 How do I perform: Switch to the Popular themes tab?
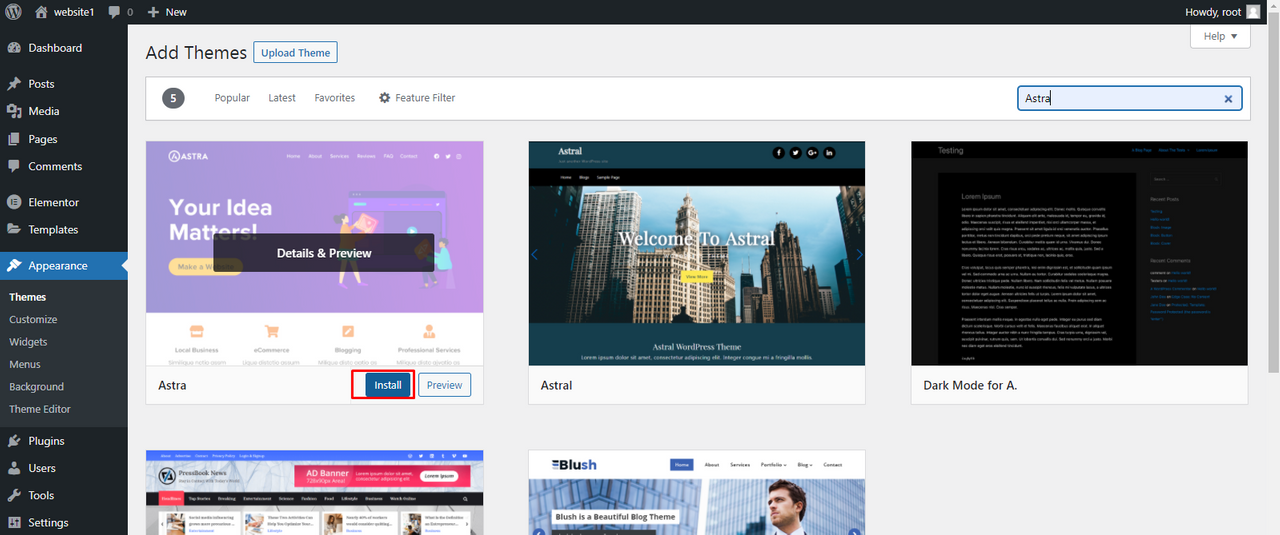(232, 98)
